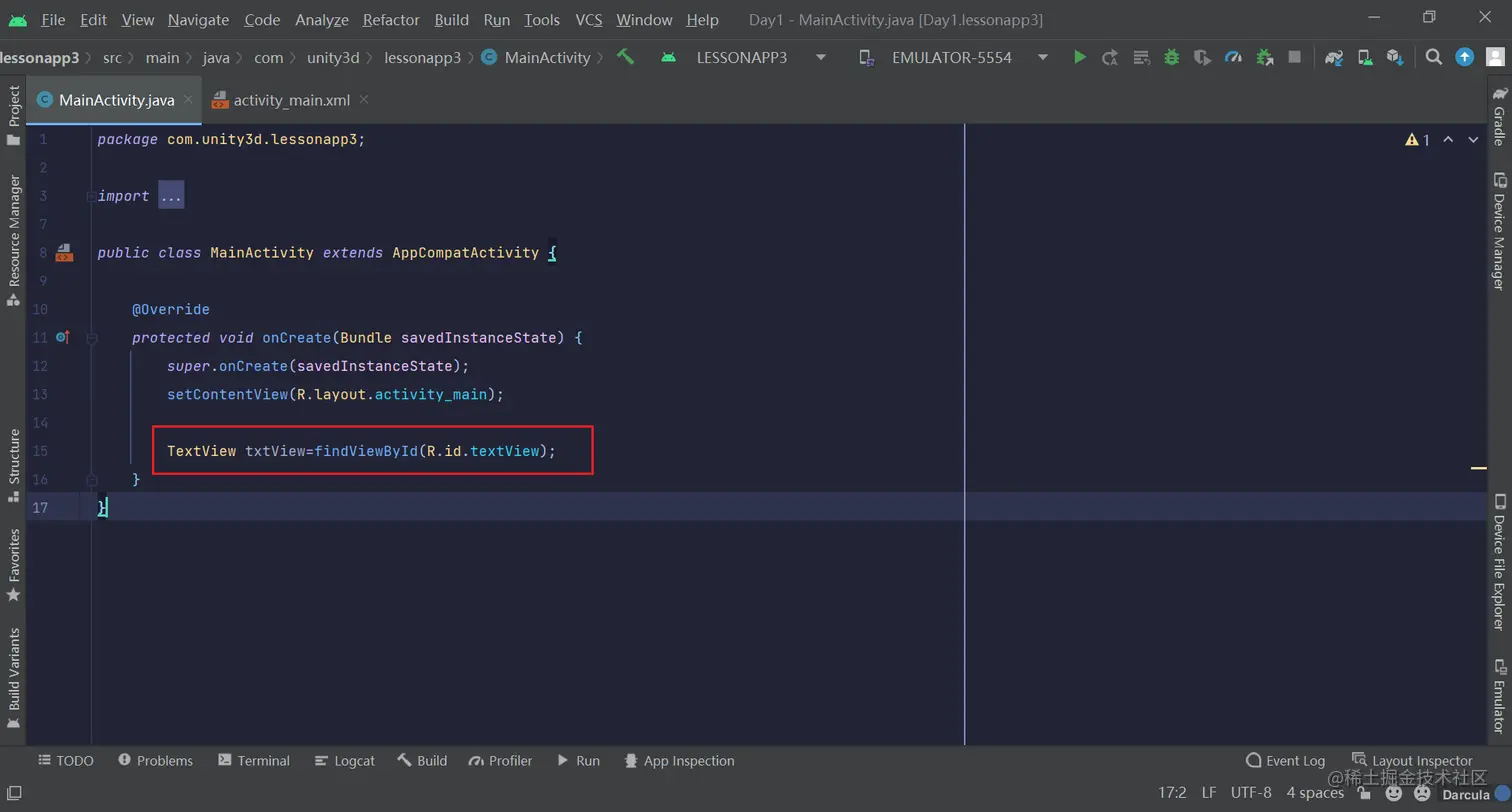This screenshot has height=812, width=1512.
Task: Close the activity_main.xml tab
Action: tap(364, 100)
